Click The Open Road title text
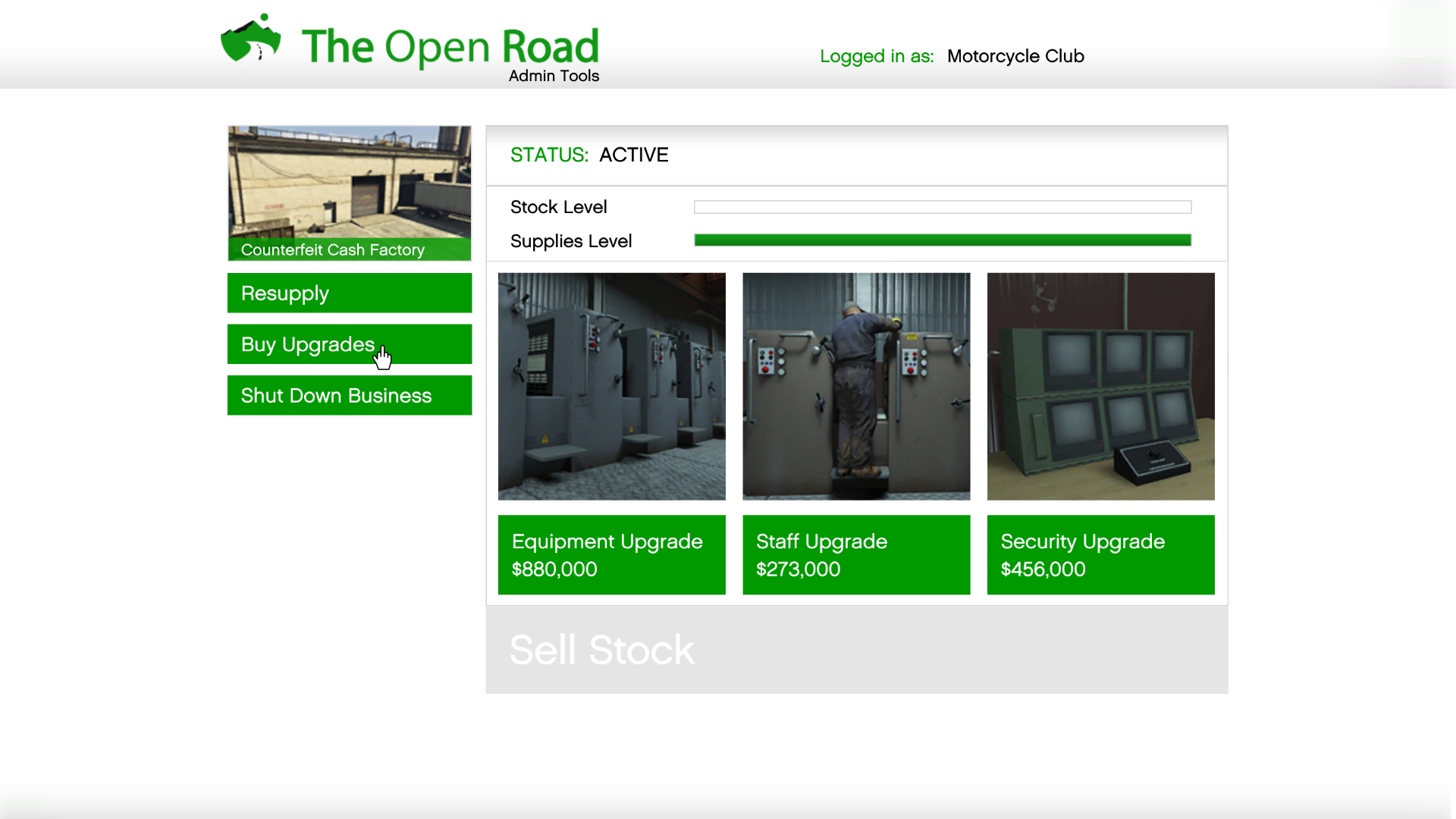Viewport: 1456px width, 819px height. [450, 46]
